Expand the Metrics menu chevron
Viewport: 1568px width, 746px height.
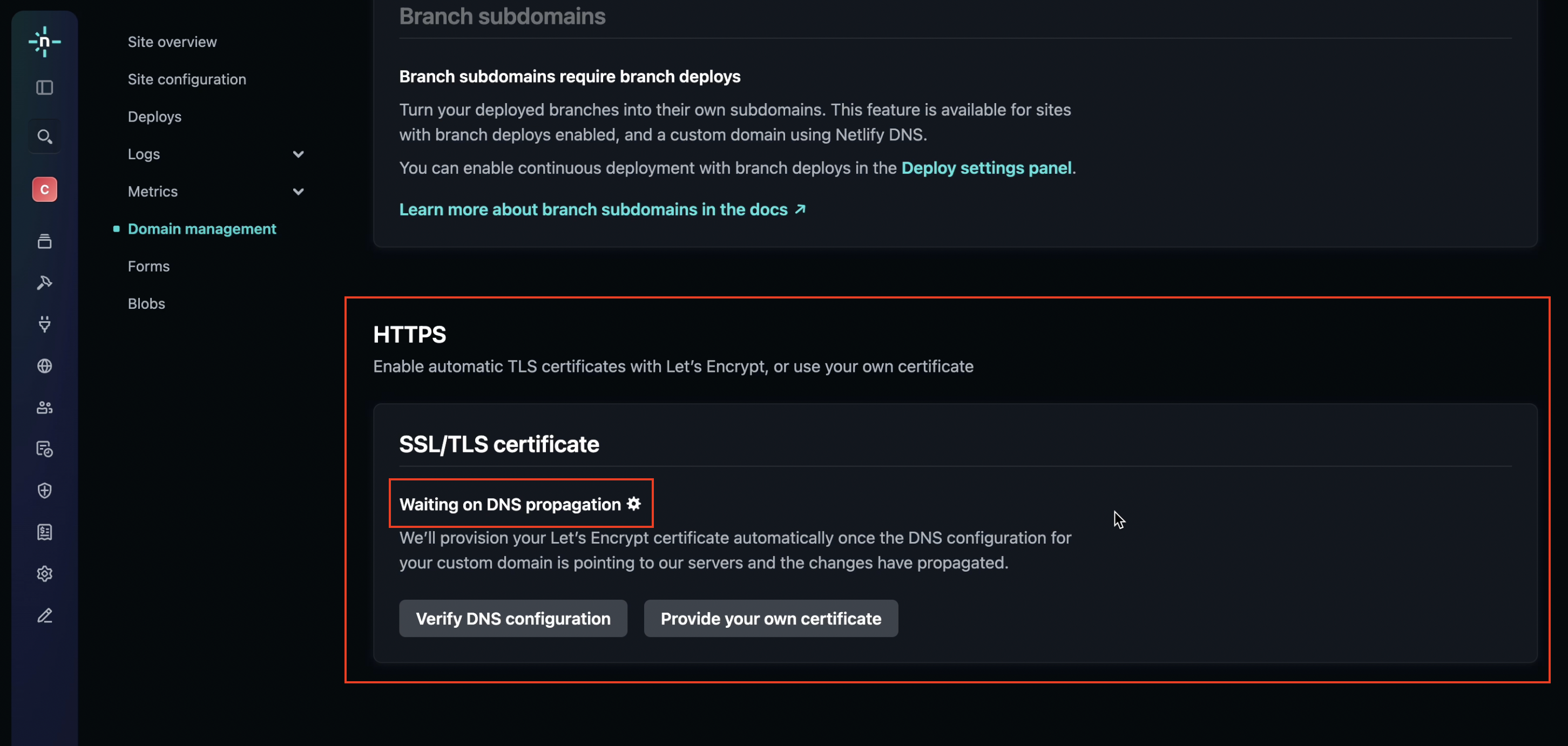point(298,192)
